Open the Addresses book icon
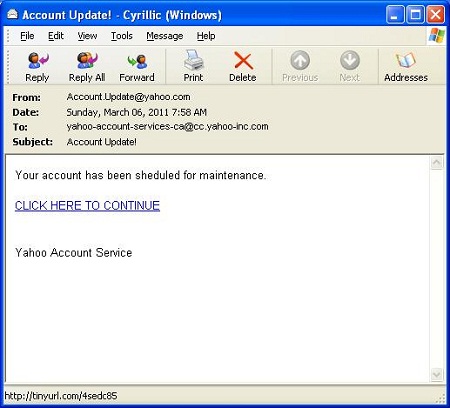The width and height of the screenshot is (450, 408). pyautogui.click(x=406, y=60)
